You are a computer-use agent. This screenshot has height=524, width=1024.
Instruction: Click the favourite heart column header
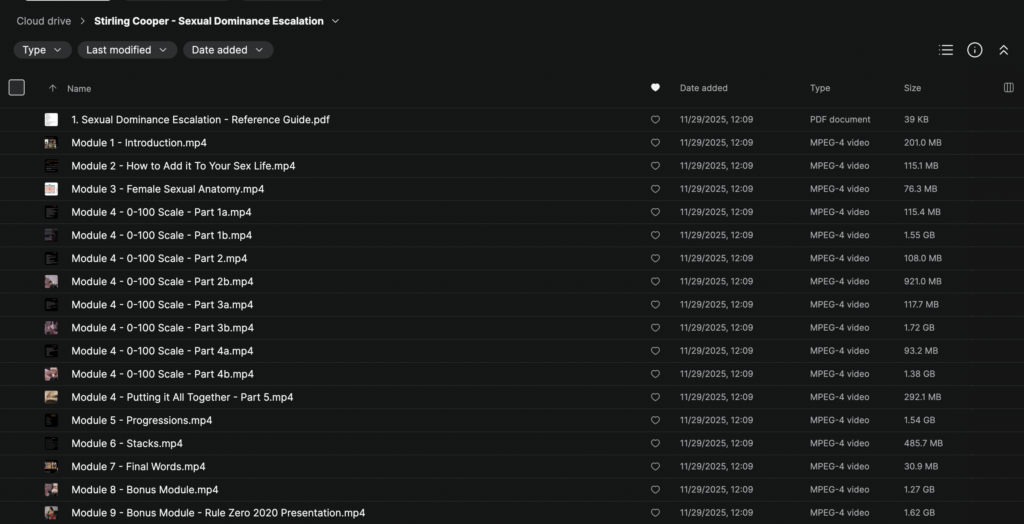655,88
